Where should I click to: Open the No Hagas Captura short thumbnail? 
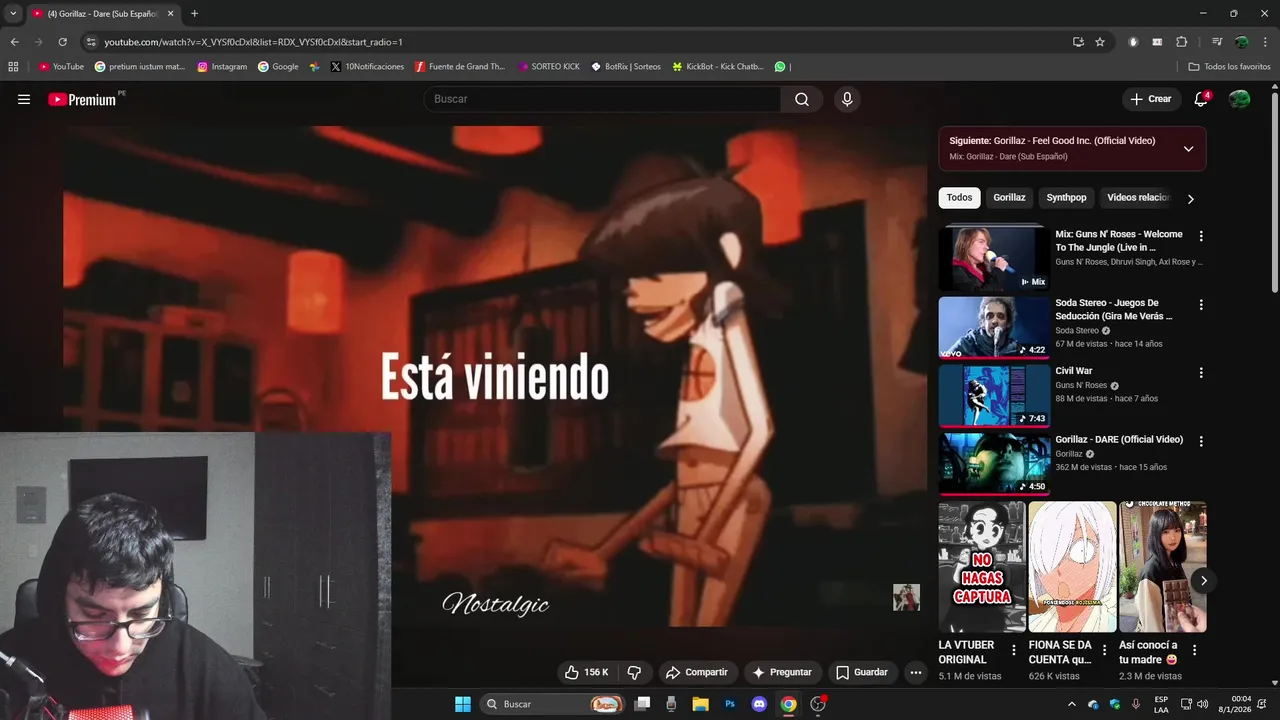point(982,567)
